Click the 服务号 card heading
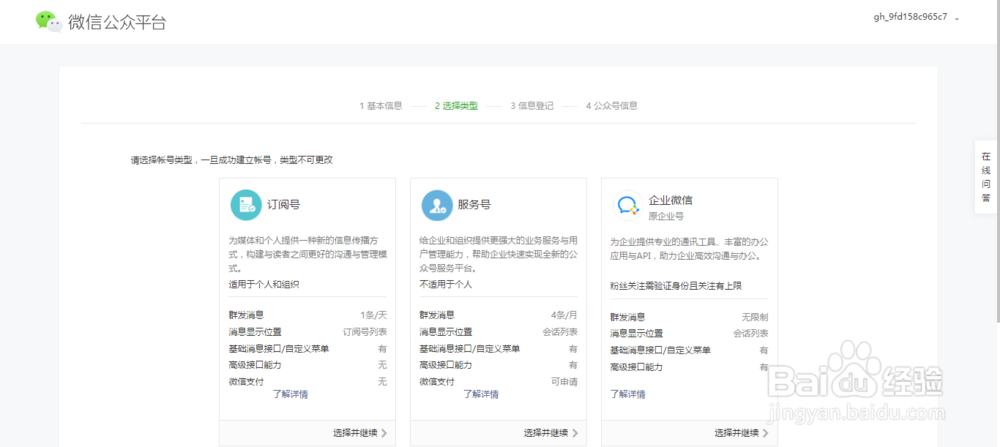This screenshot has height=447, width=1000. point(474,205)
